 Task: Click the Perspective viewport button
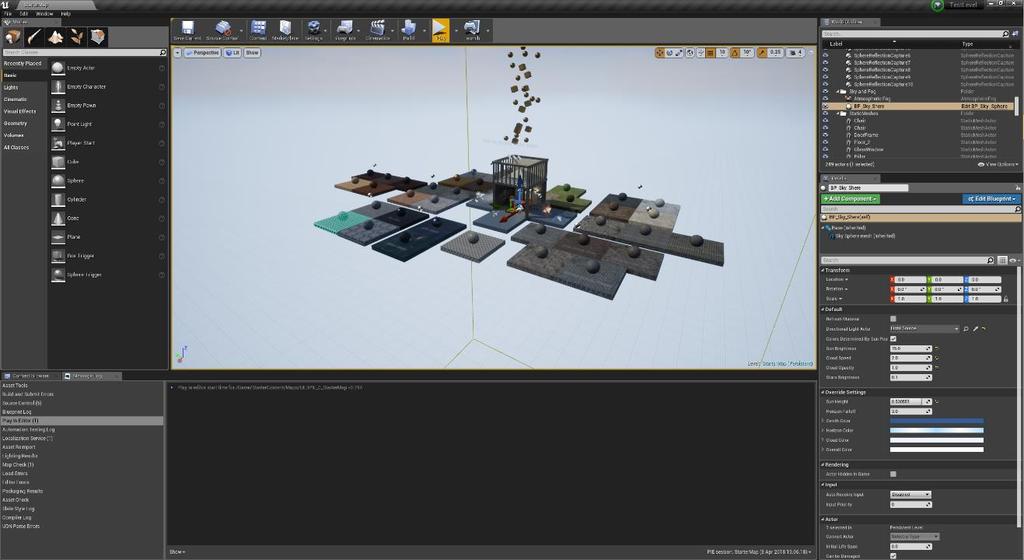202,53
